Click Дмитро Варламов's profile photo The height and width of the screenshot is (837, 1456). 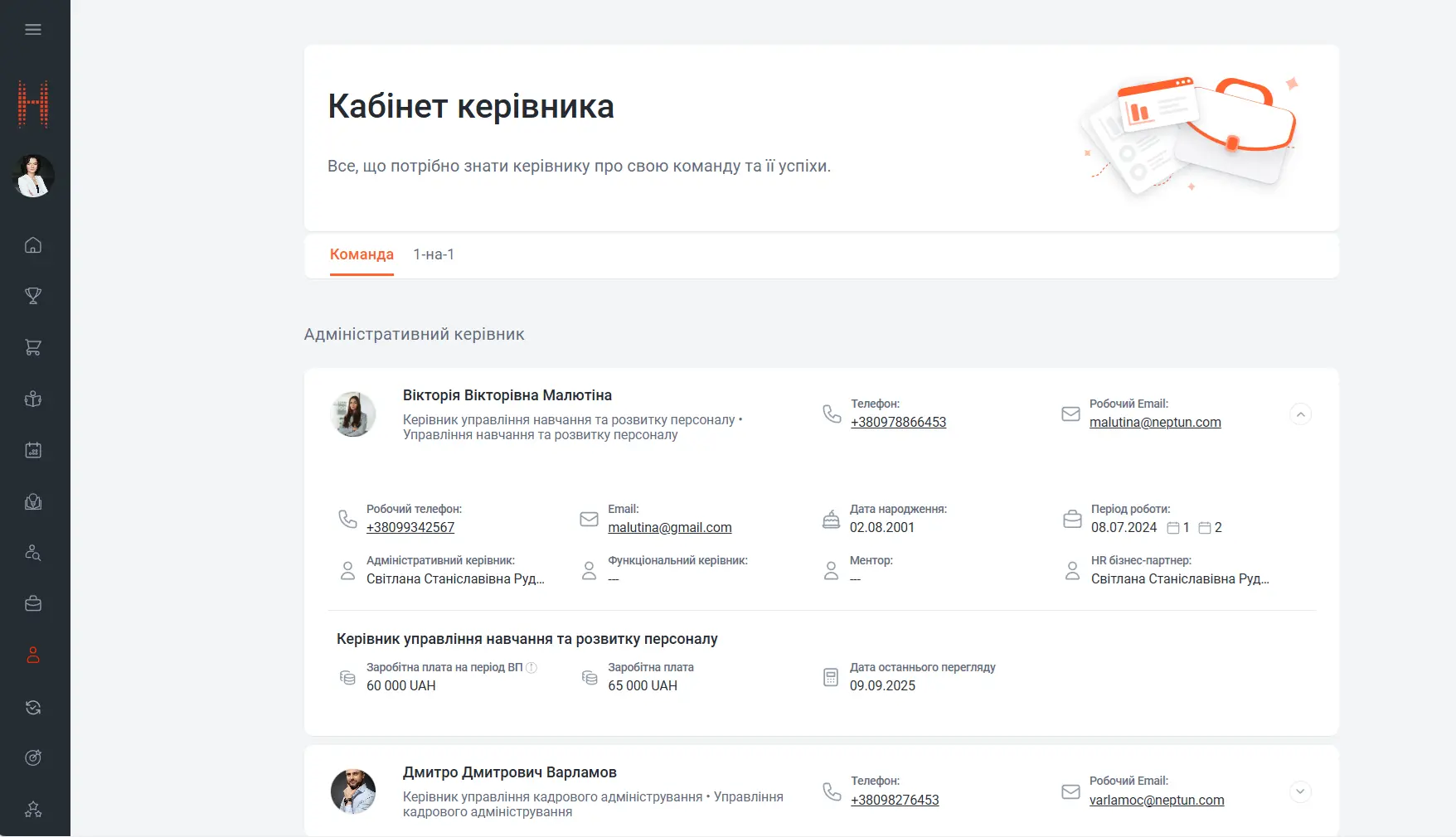[x=353, y=791]
